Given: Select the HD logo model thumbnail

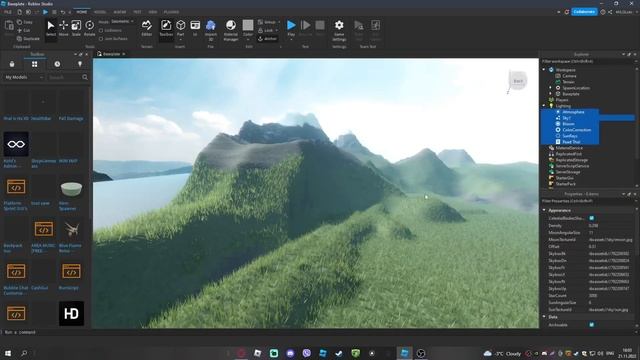Looking at the screenshot, I should click(71, 313).
